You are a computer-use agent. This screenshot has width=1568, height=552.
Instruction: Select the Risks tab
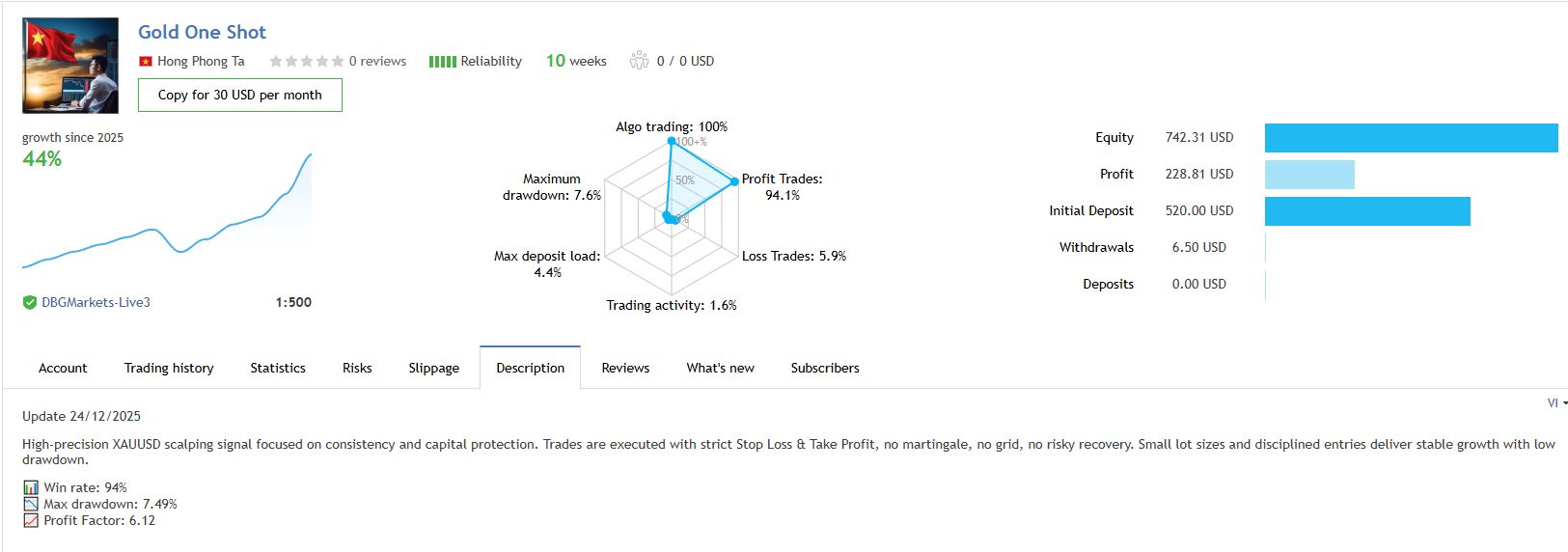(x=357, y=369)
